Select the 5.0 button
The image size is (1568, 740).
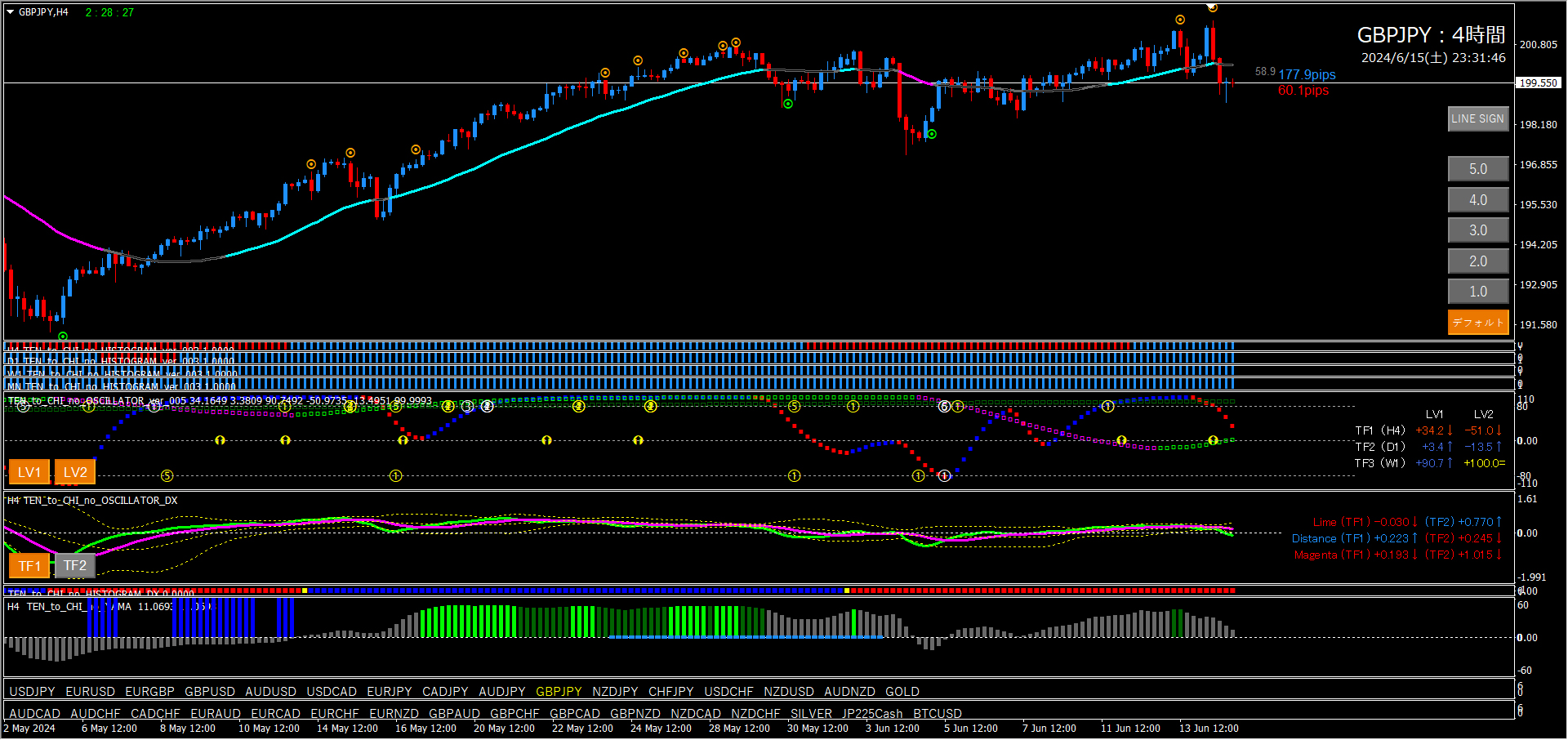[1478, 169]
